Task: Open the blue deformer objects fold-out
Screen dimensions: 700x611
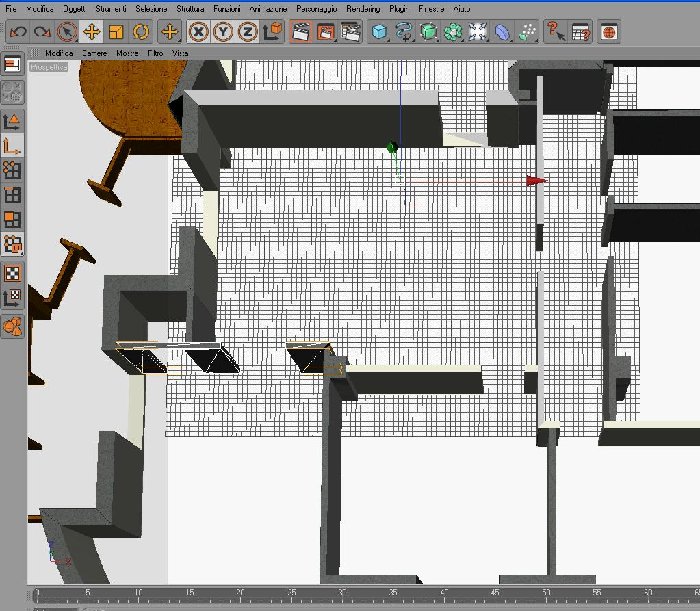Action: [502, 32]
